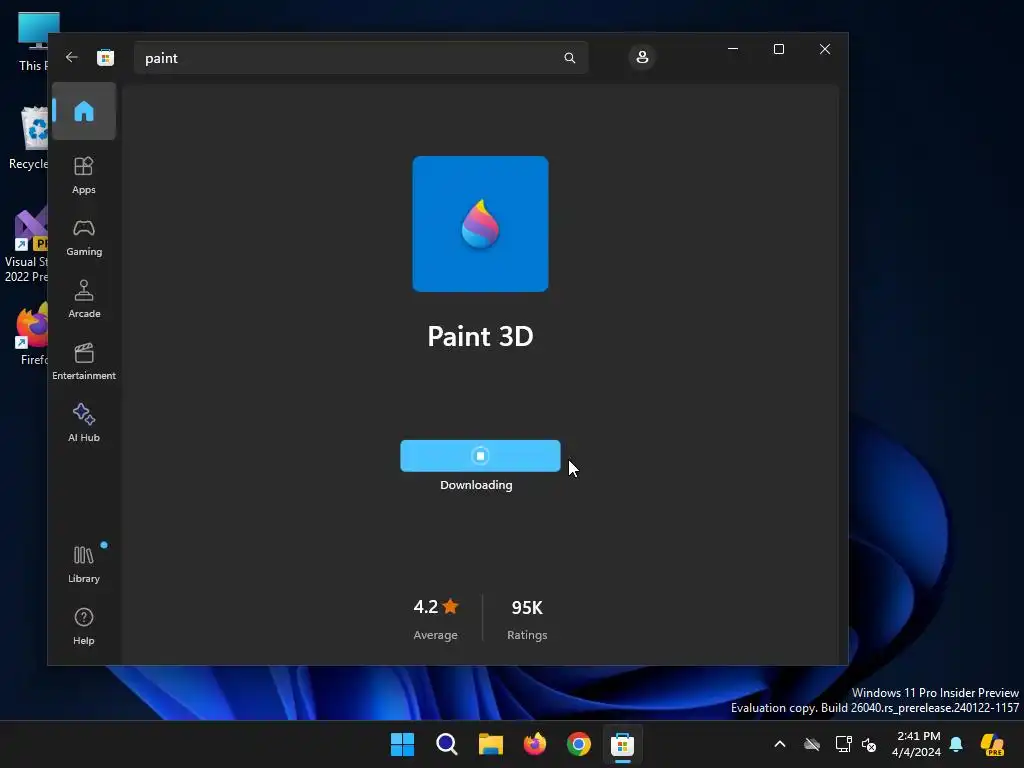Screen dimensions: 1024x768
Task: Launch Firefox from the taskbar
Action: point(535,744)
